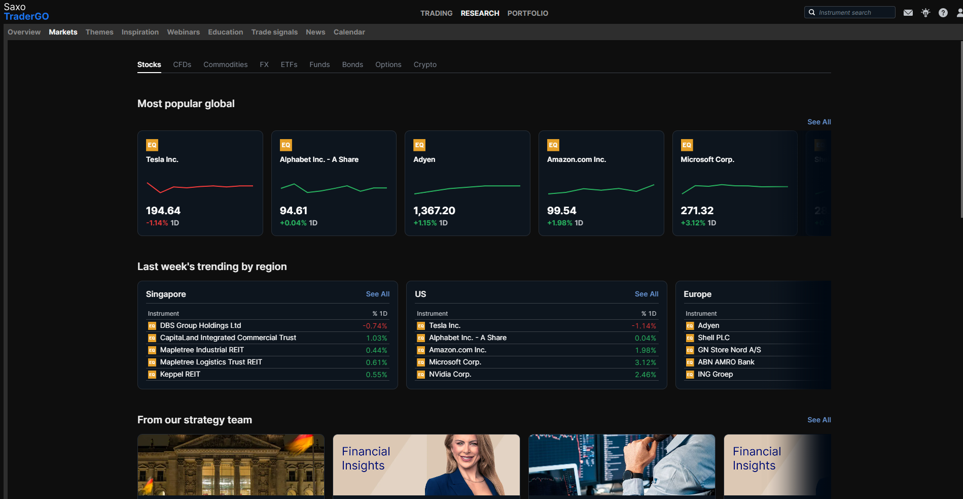Open the messages envelope icon
Image resolution: width=963 pixels, height=499 pixels.
pos(908,13)
